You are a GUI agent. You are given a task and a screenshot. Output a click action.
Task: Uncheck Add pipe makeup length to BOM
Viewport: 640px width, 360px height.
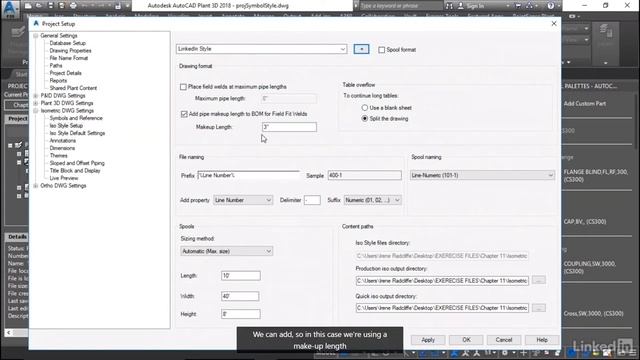click(x=184, y=114)
